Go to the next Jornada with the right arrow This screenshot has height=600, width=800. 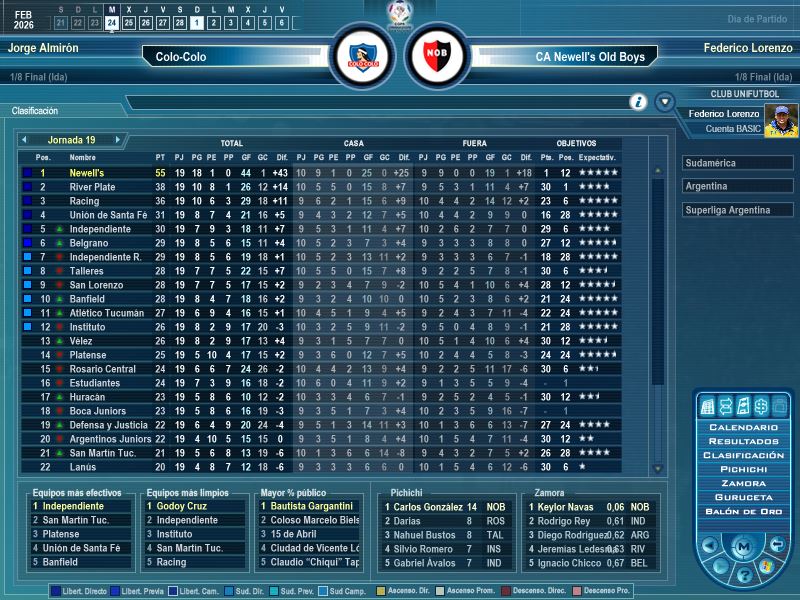point(117,140)
